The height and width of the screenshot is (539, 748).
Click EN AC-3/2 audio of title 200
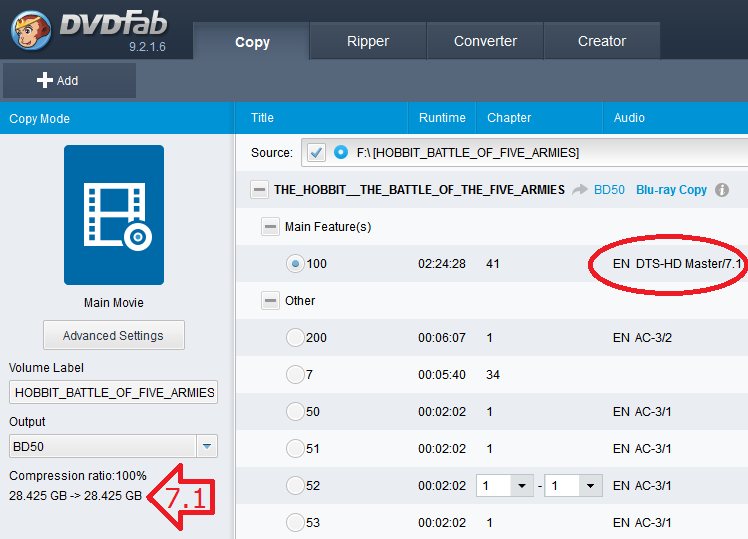click(x=642, y=338)
